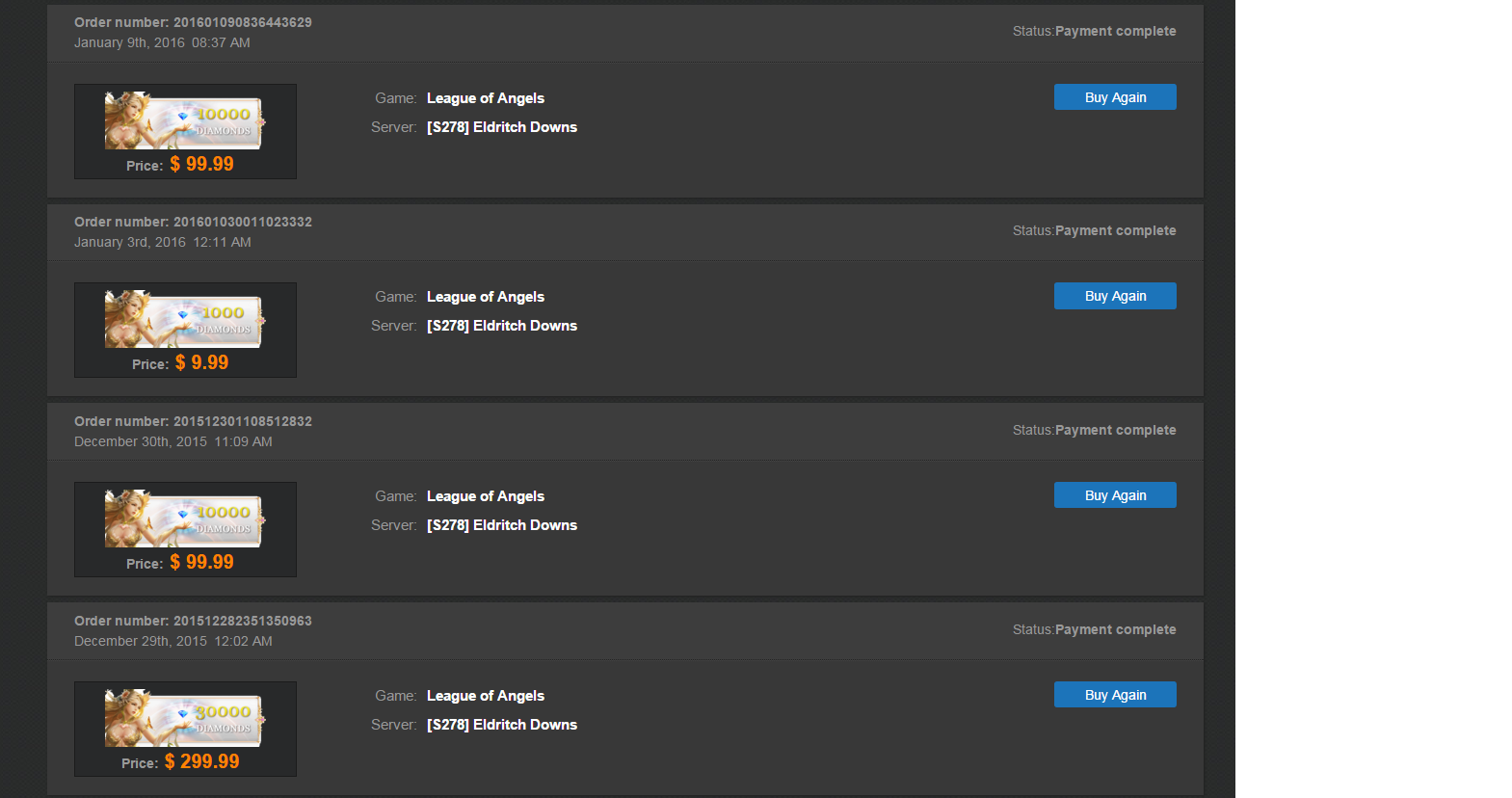Click order number 201601030011023332
This screenshot has height=798, width=1512.
pyautogui.click(x=242, y=222)
